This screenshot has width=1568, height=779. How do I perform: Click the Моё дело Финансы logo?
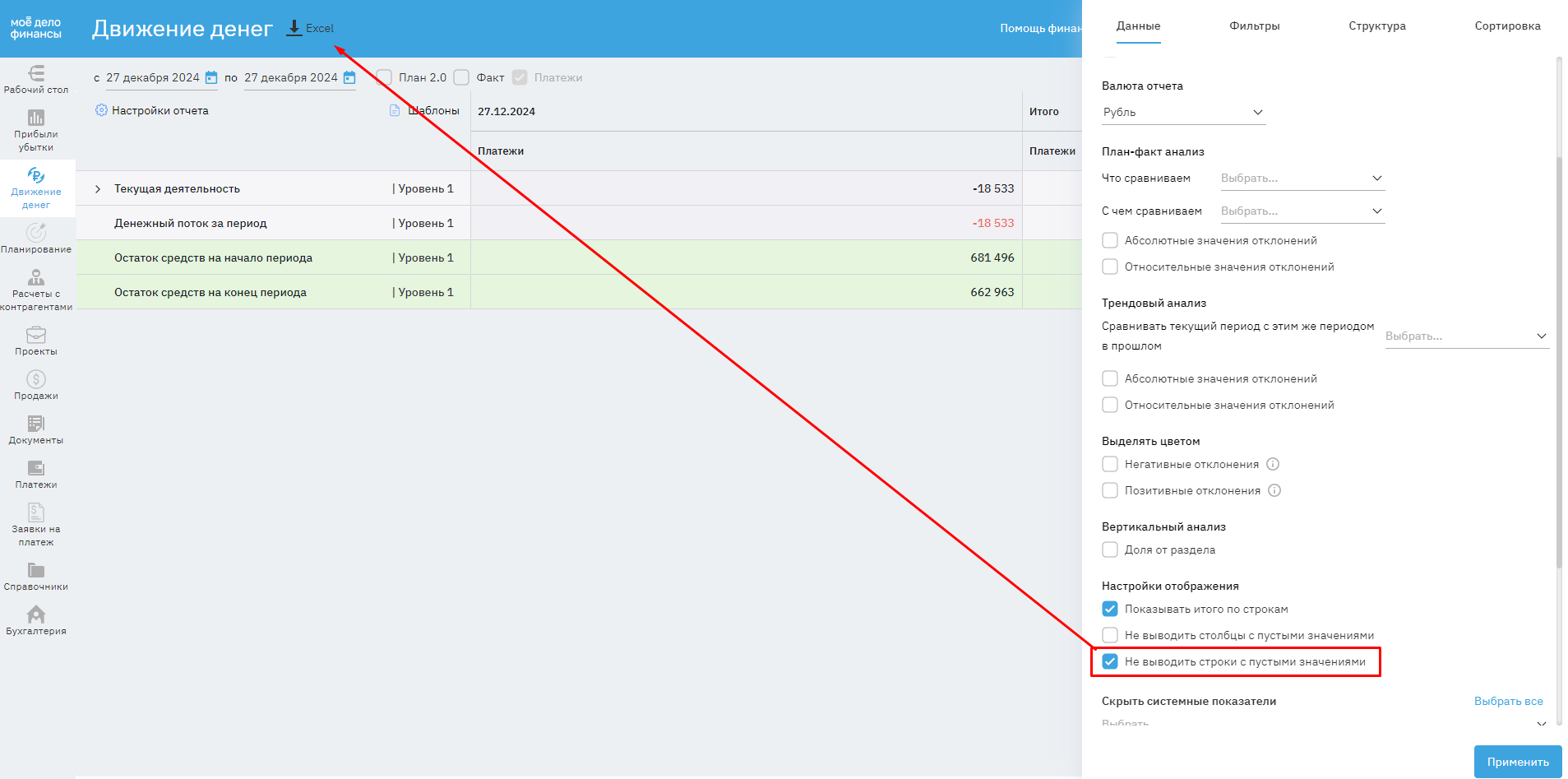(x=35, y=29)
